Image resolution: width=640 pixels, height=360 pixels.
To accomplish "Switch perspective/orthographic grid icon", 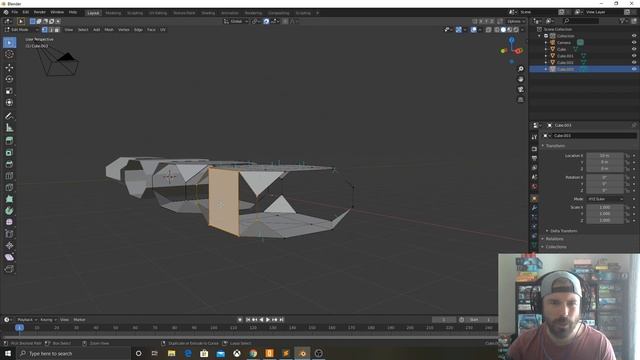I will 520,100.
